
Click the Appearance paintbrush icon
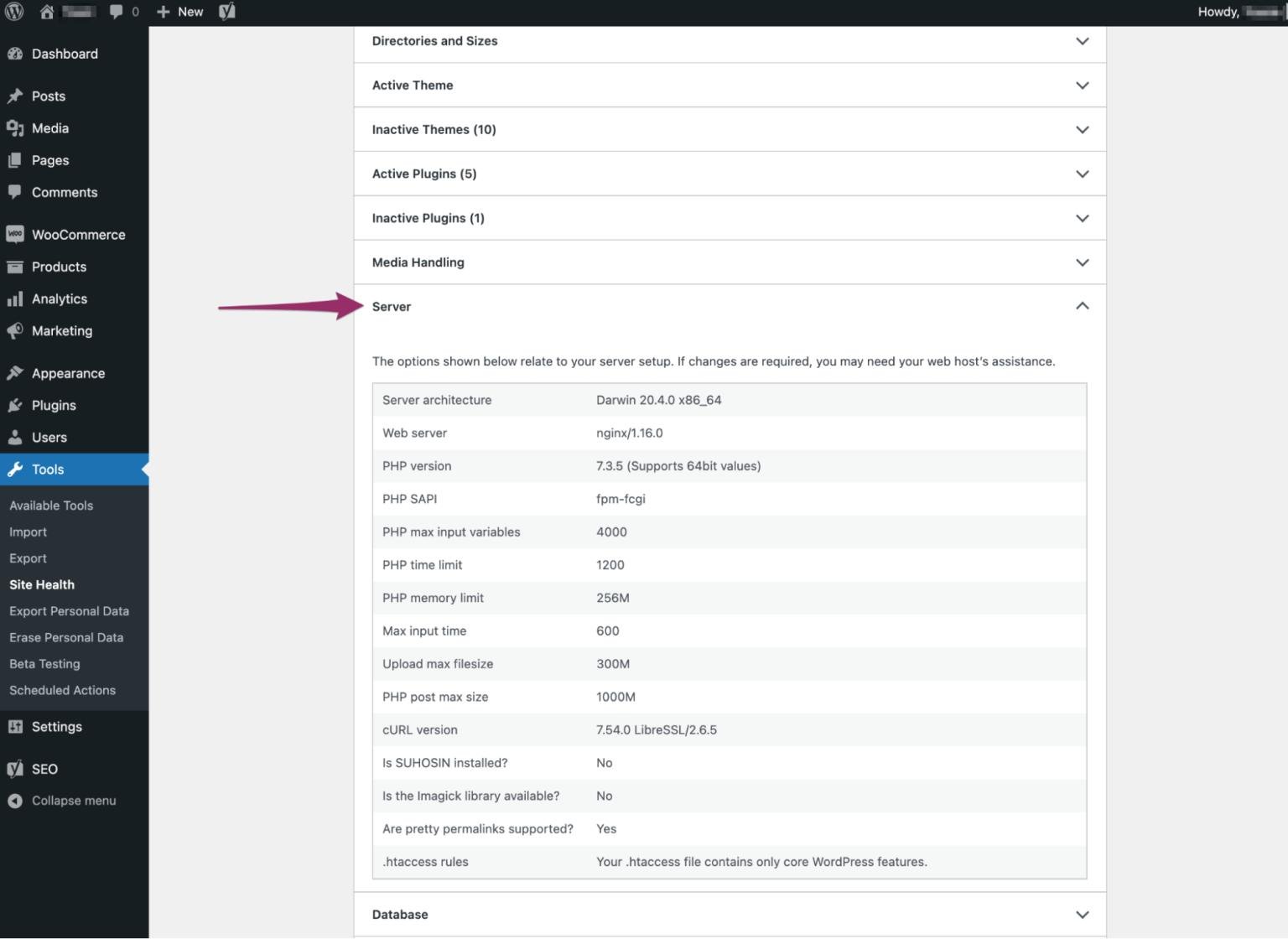pyautogui.click(x=14, y=373)
